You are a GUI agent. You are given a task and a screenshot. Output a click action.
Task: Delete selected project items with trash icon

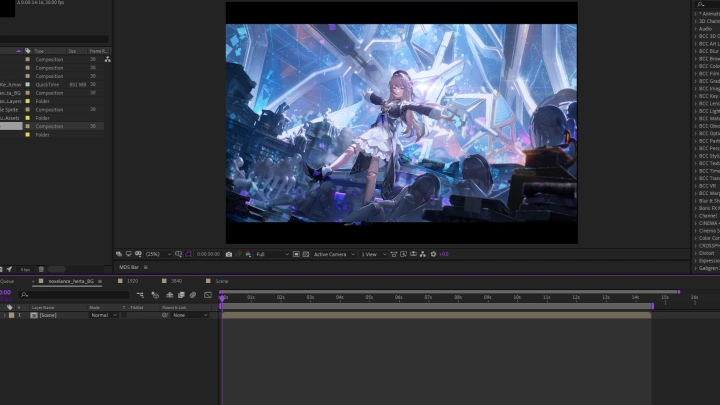tap(41, 270)
